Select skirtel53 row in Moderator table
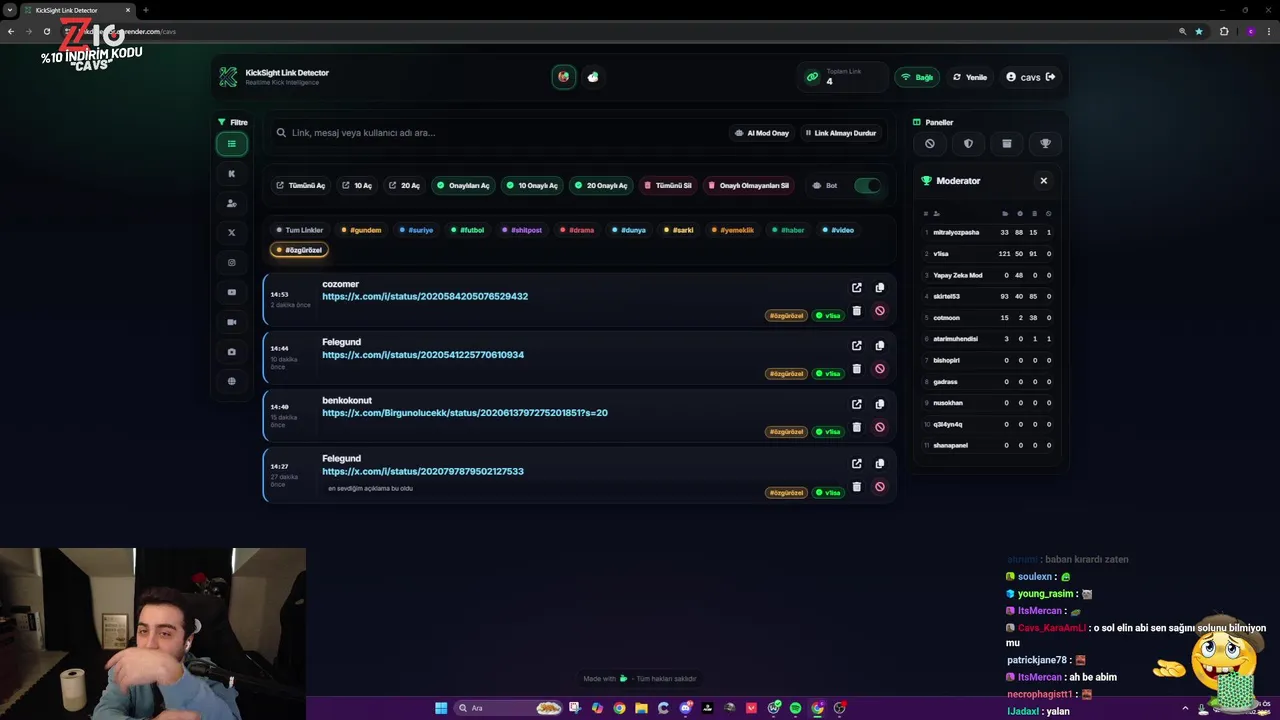The height and width of the screenshot is (720, 1280). [987, 297]
